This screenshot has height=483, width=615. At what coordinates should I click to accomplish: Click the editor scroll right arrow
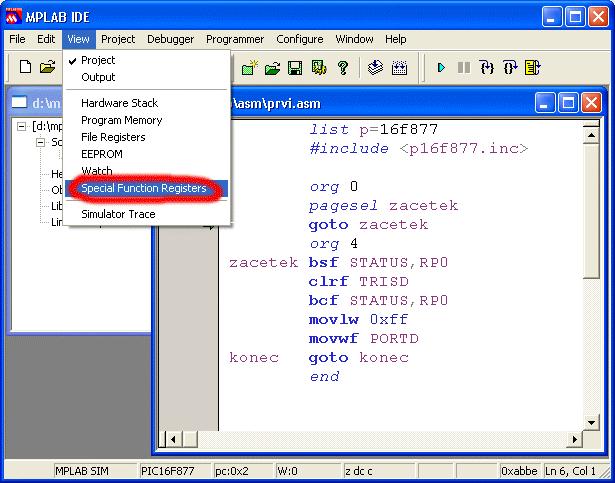pos(575,439)
